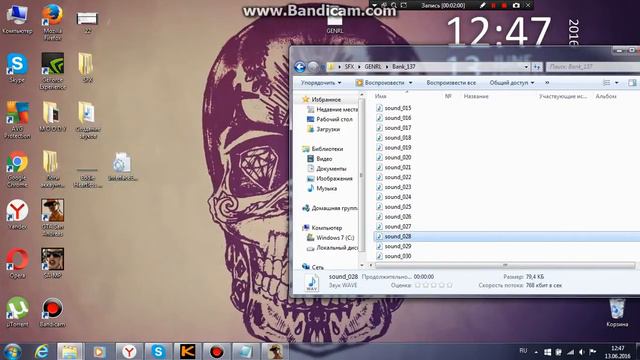640x360 pixels.
Task: Go back in the Explorer window
Action: [x=300, y=67]
